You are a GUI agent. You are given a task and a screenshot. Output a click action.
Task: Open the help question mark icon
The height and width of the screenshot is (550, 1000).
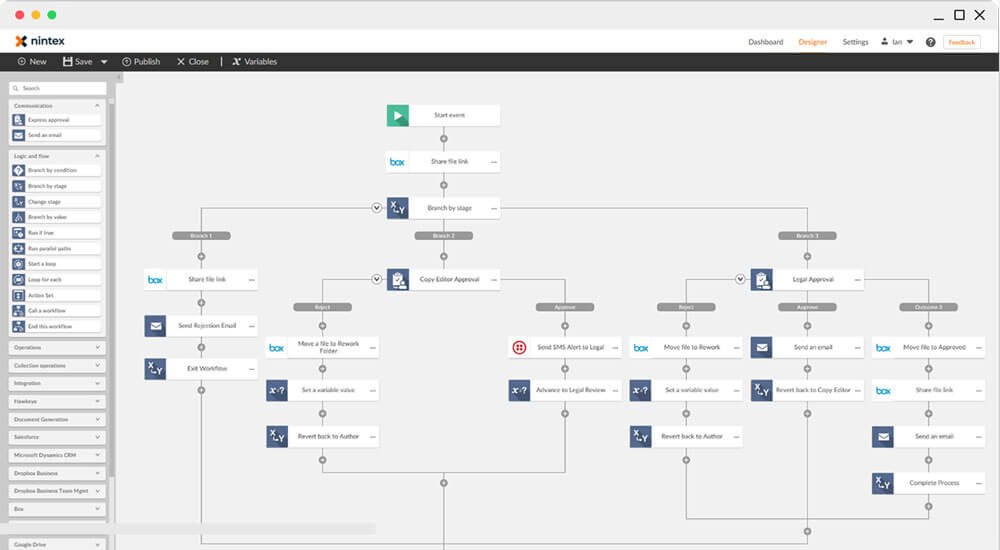[x=931, y=42]
